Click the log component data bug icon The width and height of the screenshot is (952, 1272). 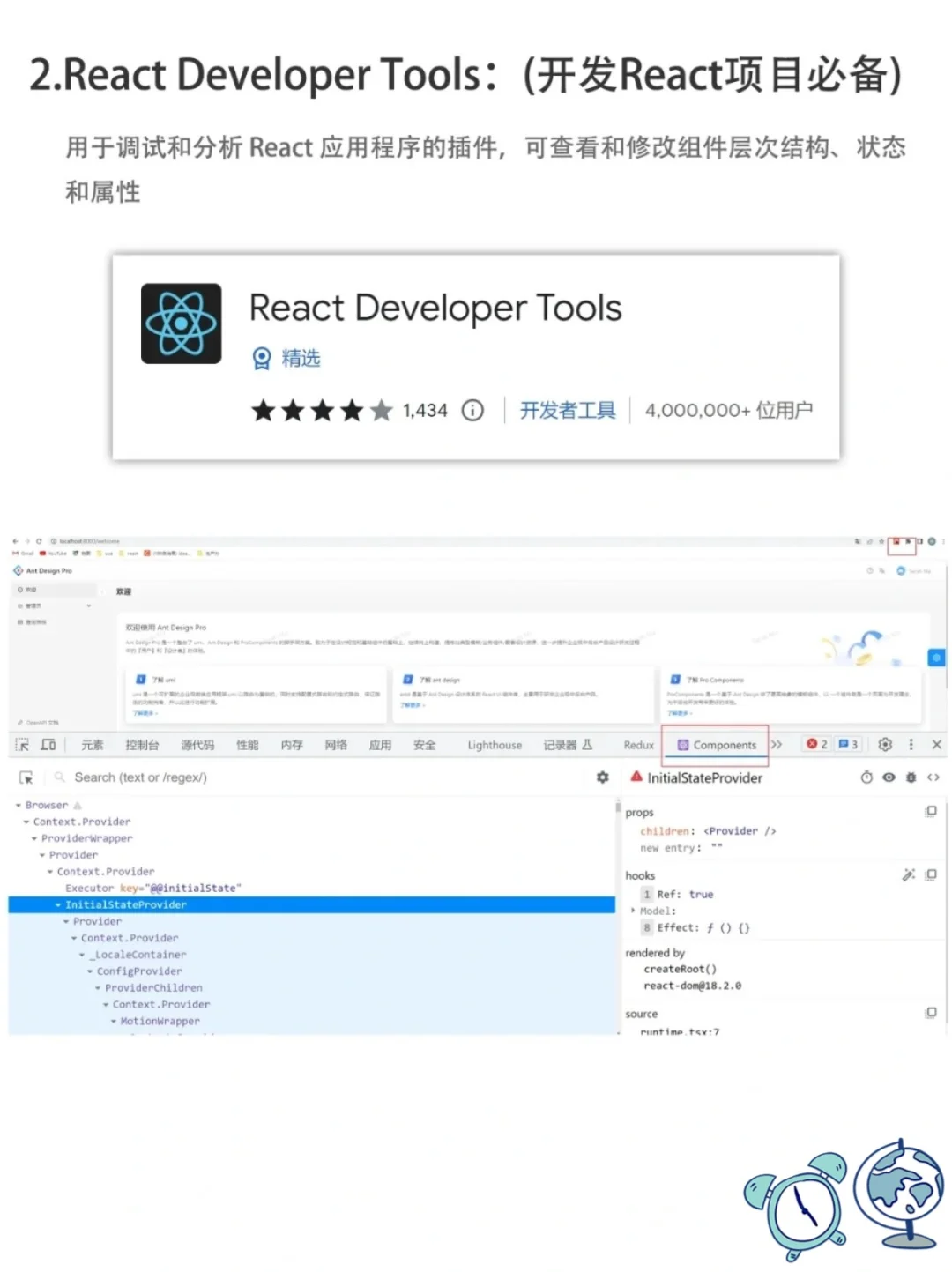[911, 777]
